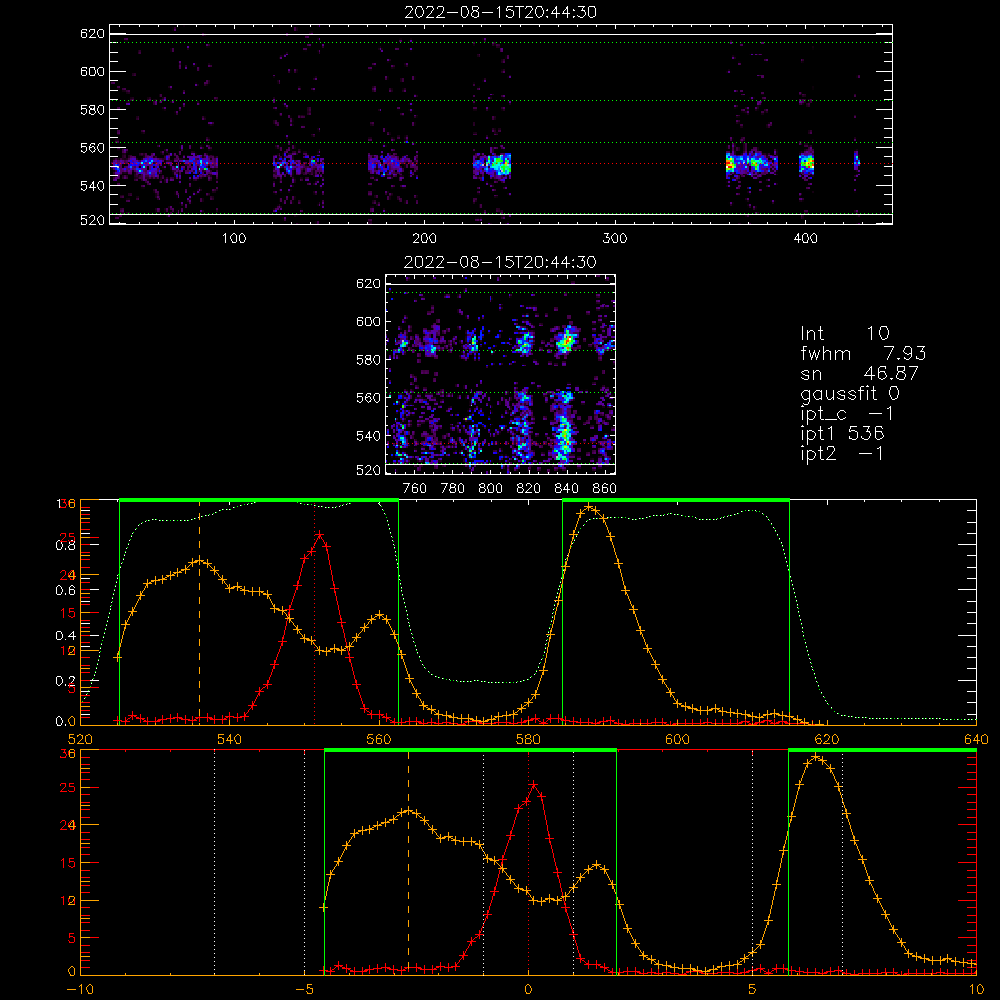Click the white 0.8 y-axis label
The image size is (1000, 1000).
click(65, 545)
